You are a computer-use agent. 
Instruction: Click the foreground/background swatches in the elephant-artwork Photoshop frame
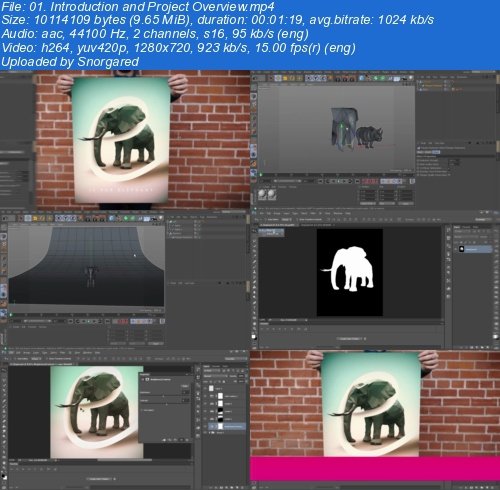click(x=4, y=478)
